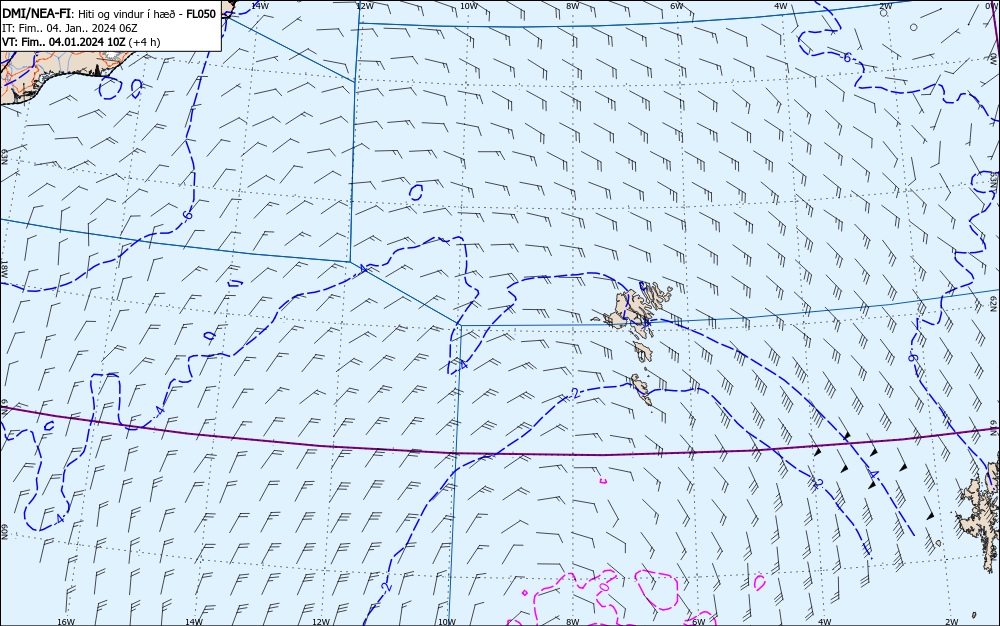Click the -6 isotherm label near 4W top
Viewport: 1000px width, 626px height.
pyautogui.click(x=846, y=57)
